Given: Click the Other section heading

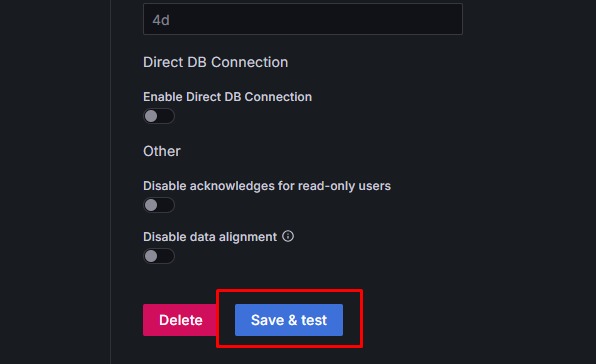Looking at the screenshot, I should pos(162,151).
